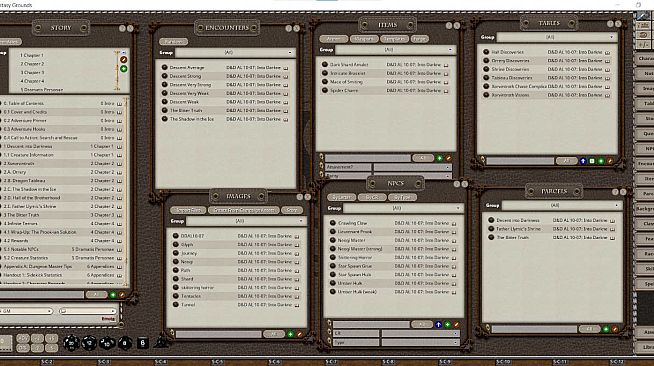
Task: Click the blue arrow icon in Tables window
Action: click(x=583, y=161)
